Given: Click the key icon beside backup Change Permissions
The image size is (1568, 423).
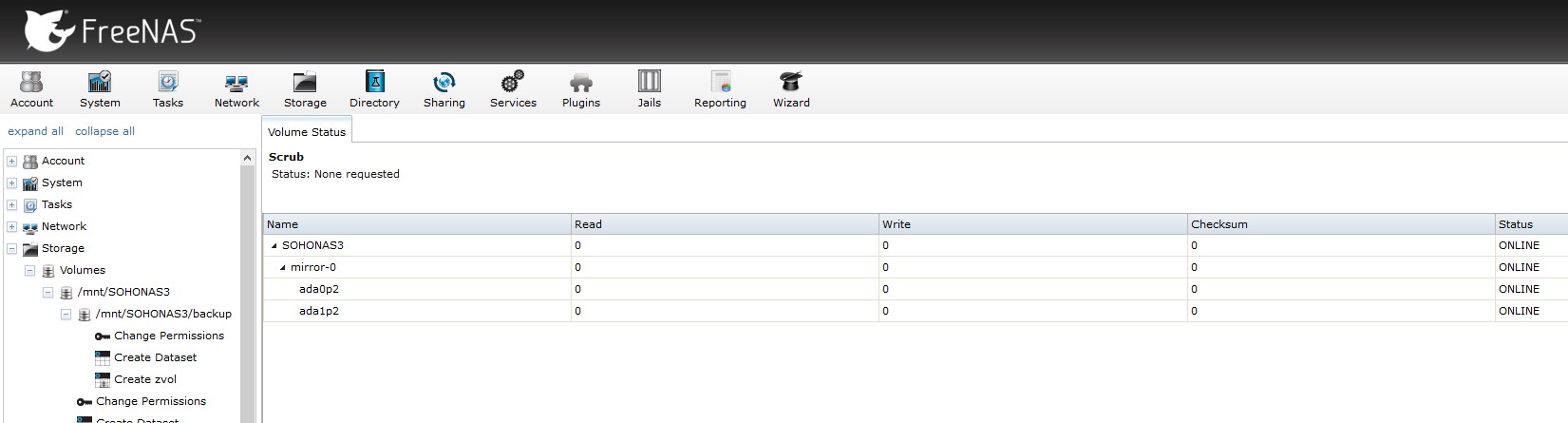Looking at the screenshot, I should (x=103, y=336).
